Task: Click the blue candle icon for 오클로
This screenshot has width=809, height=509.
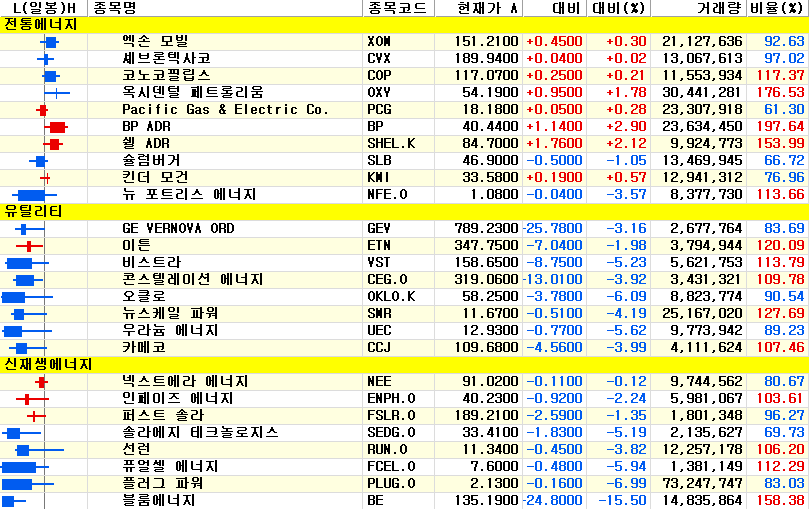Action: click(x=15, y=297)
